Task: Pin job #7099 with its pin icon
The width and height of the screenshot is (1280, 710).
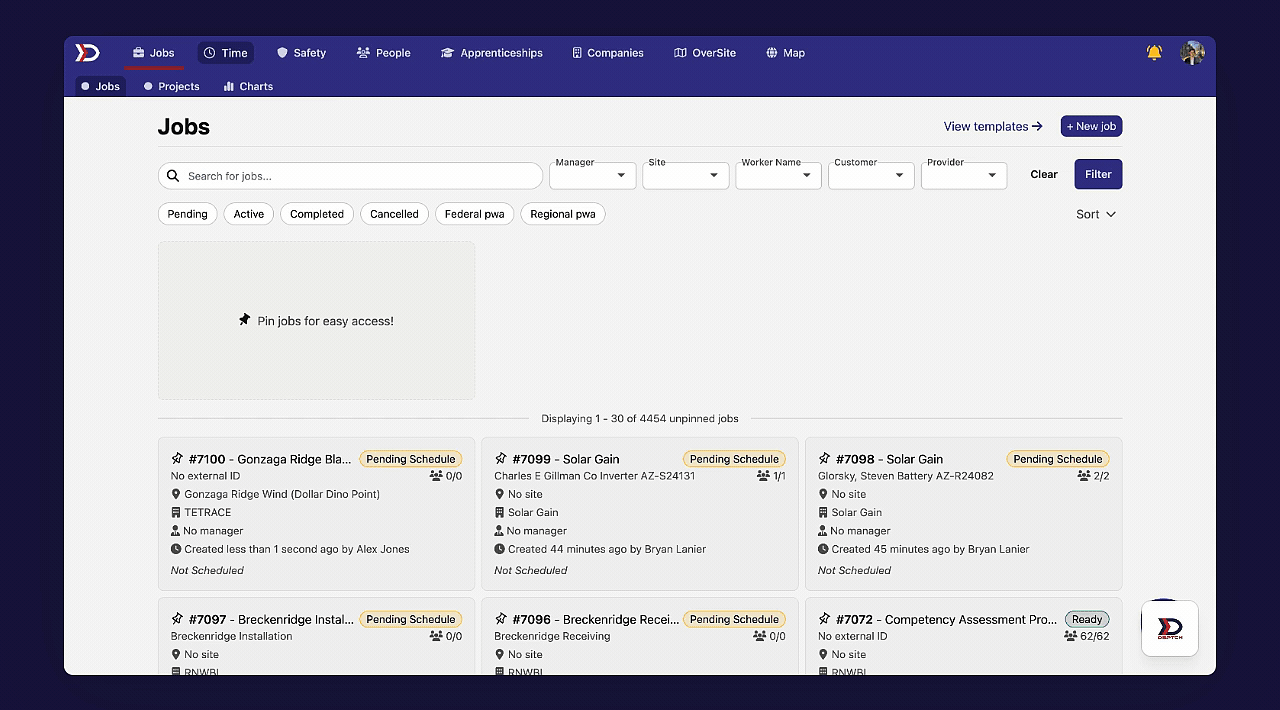Action: pos(501,459)
